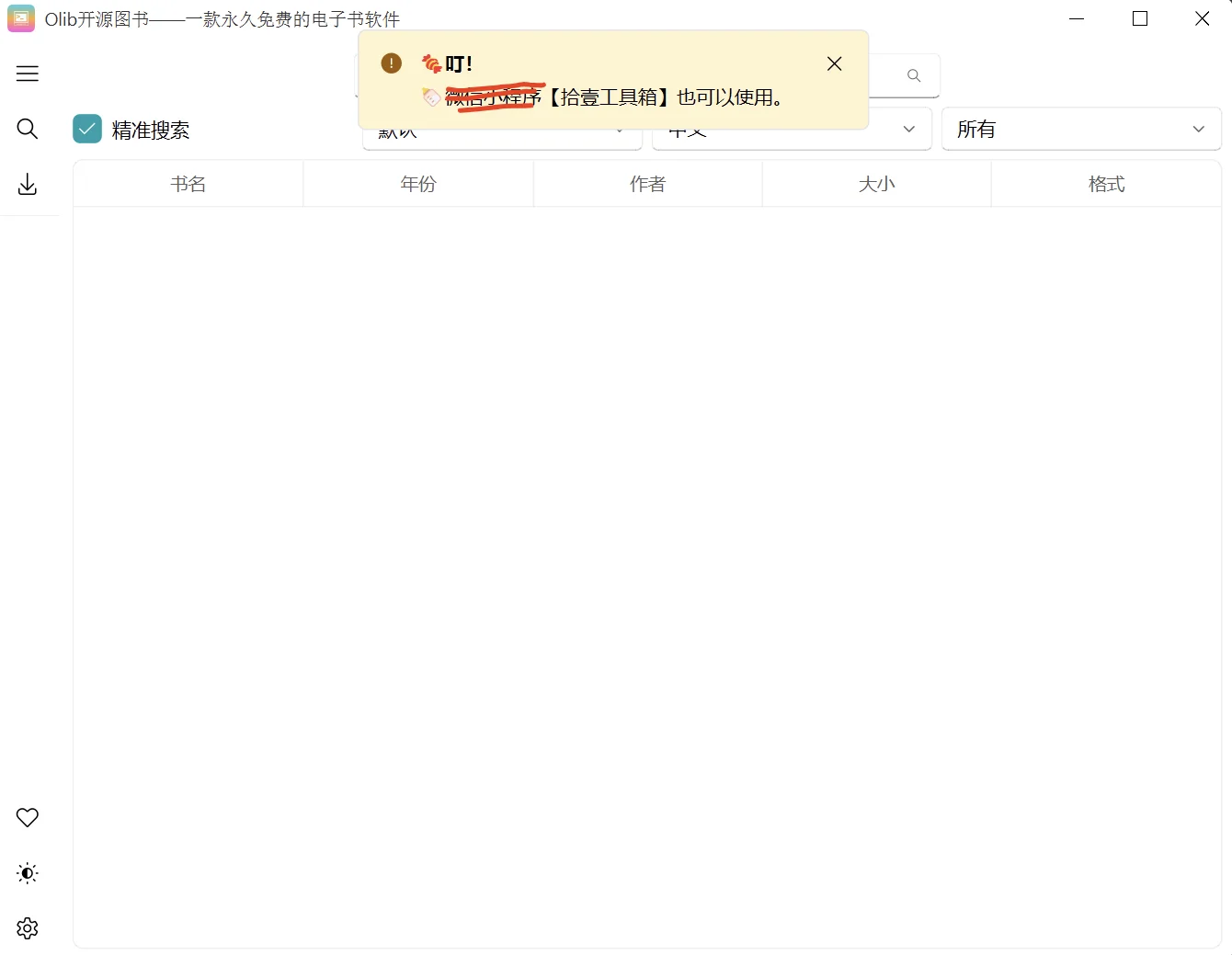The image size is (1232, 955).
Task: Click the magnifier search button
Action: coord(914,75)
